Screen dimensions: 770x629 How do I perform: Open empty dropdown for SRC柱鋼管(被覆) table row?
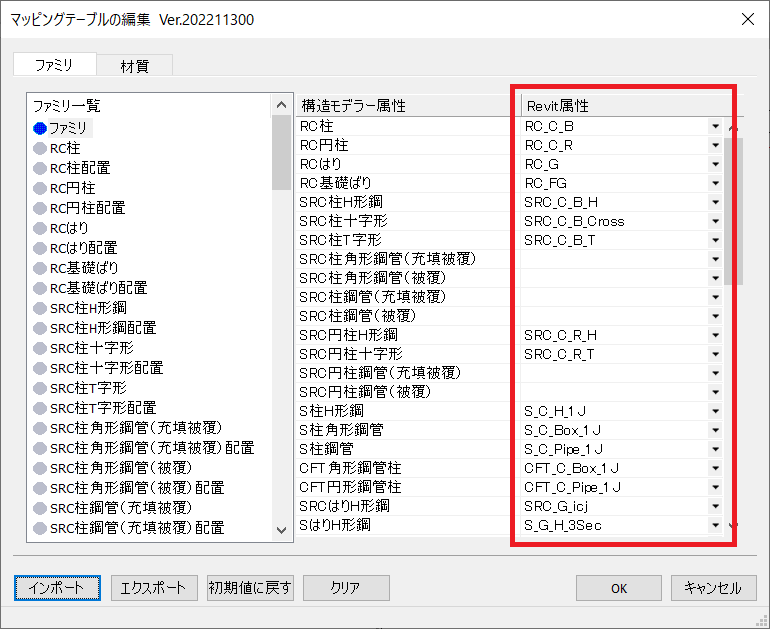click(715, 316)
